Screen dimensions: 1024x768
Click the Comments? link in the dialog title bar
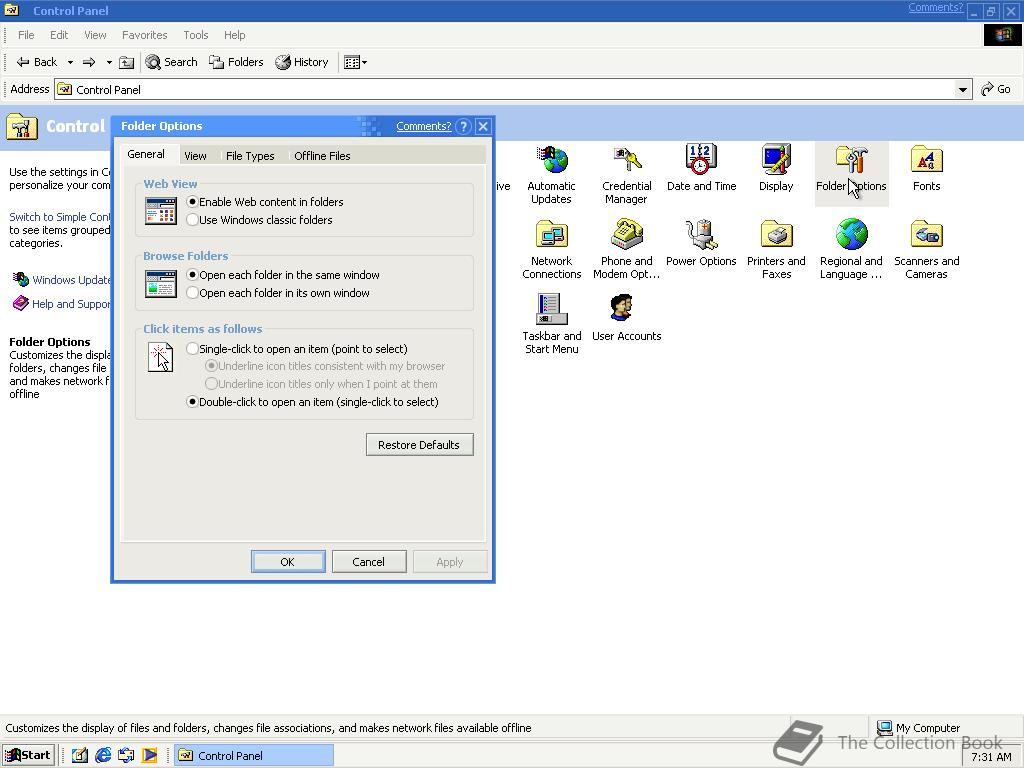tap(423, 127)
